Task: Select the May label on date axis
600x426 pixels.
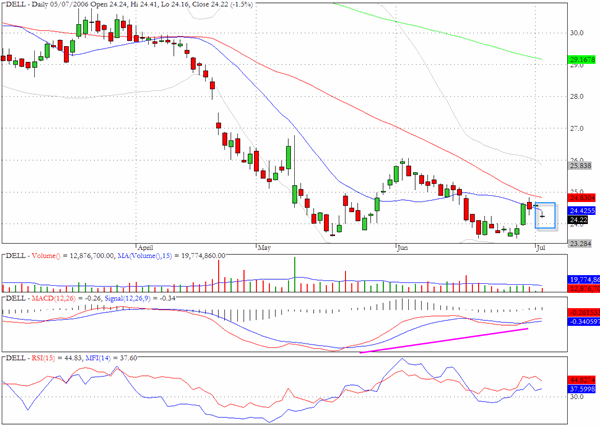Action: pos(264,248)
